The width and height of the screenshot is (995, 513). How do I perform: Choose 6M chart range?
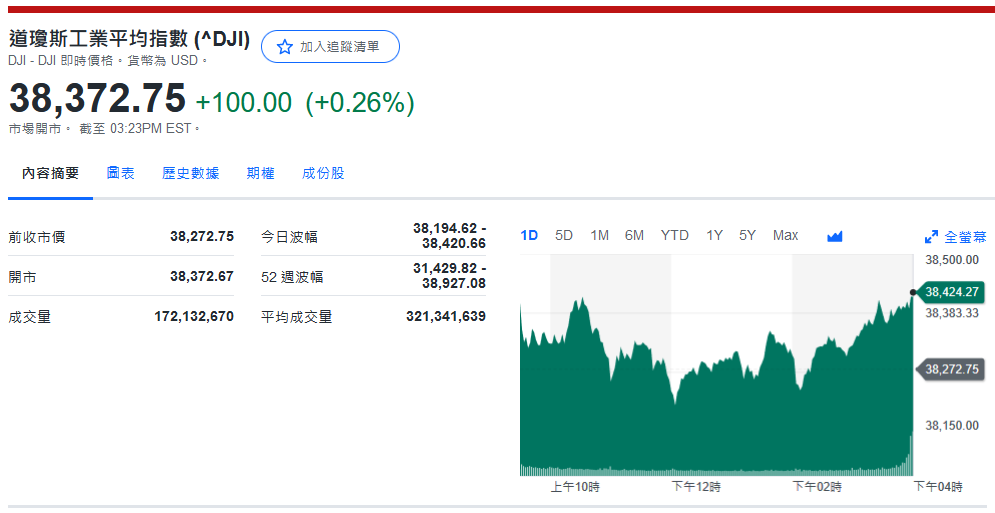(x=634, y=235)
